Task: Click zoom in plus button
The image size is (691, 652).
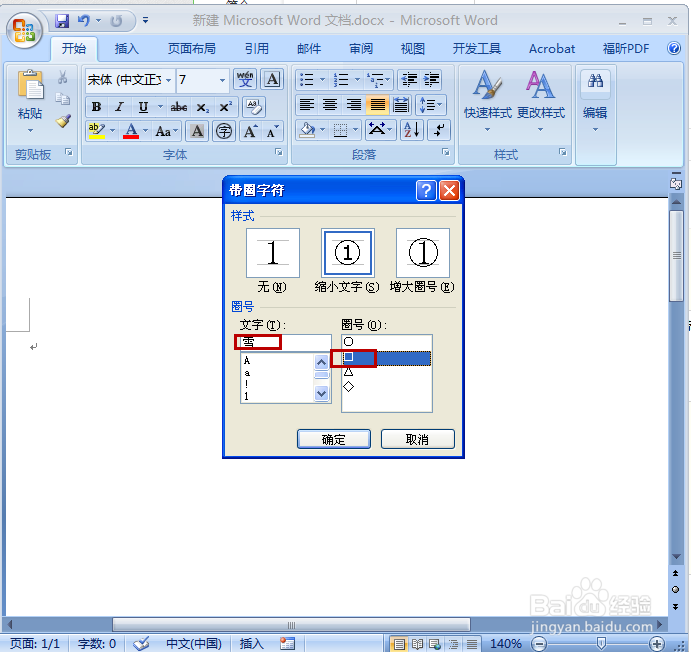Action: coord(657,644)
